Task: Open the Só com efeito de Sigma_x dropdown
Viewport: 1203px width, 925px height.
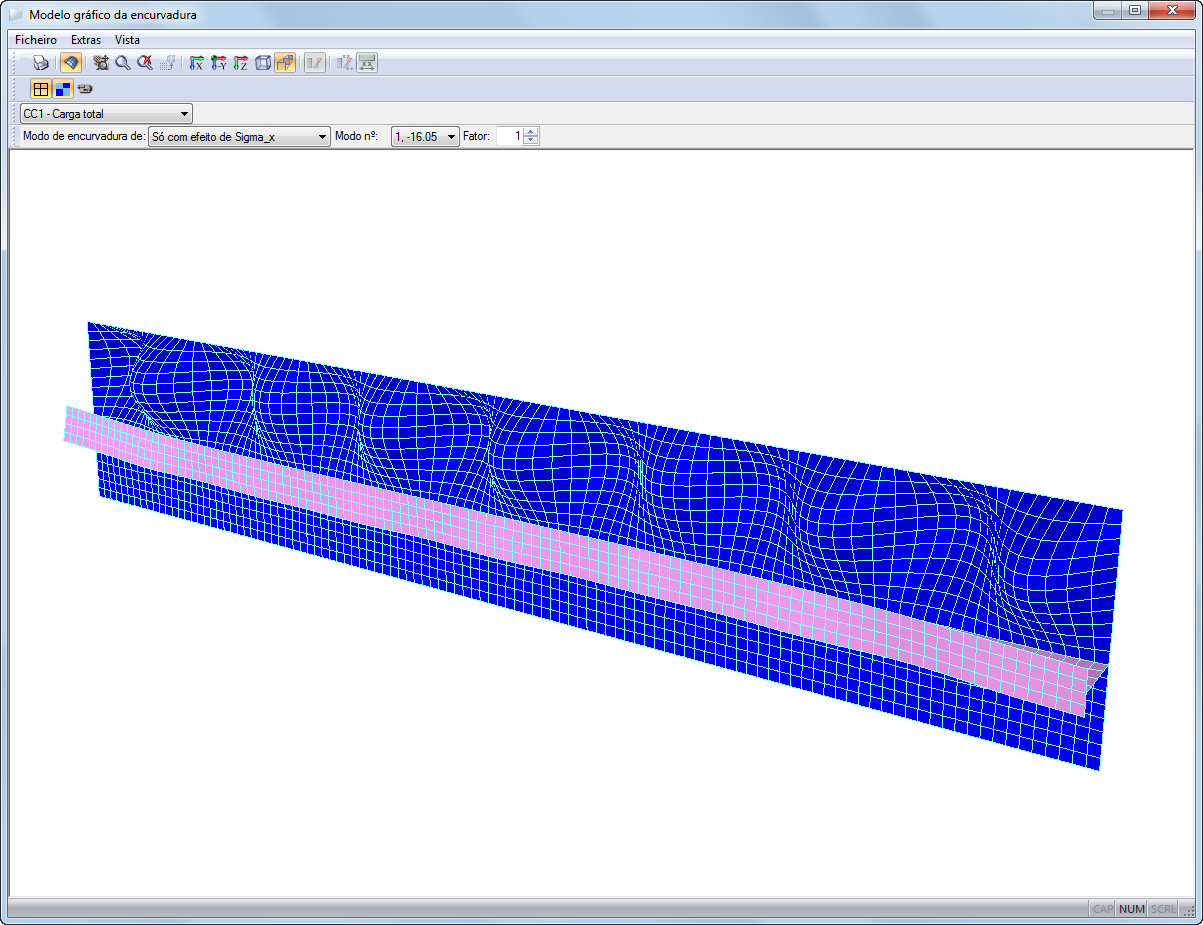Action: (x=239, y=137)
